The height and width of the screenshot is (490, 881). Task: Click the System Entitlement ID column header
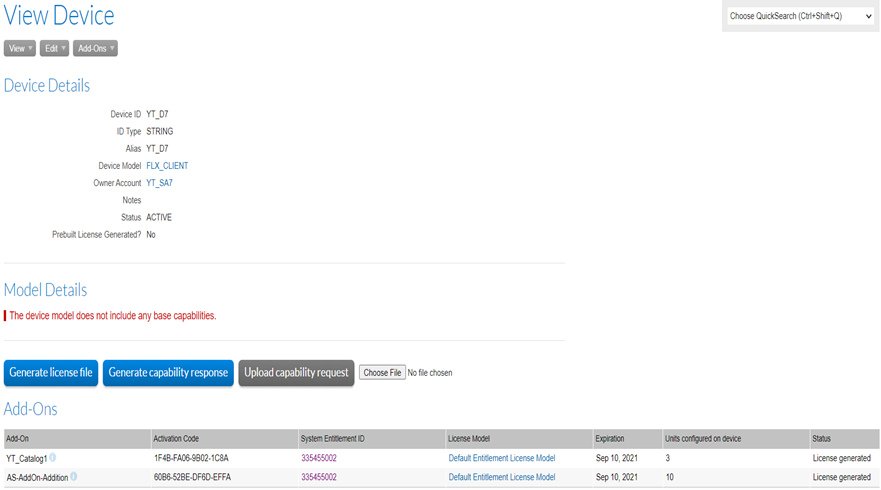[x=371, y=438]
